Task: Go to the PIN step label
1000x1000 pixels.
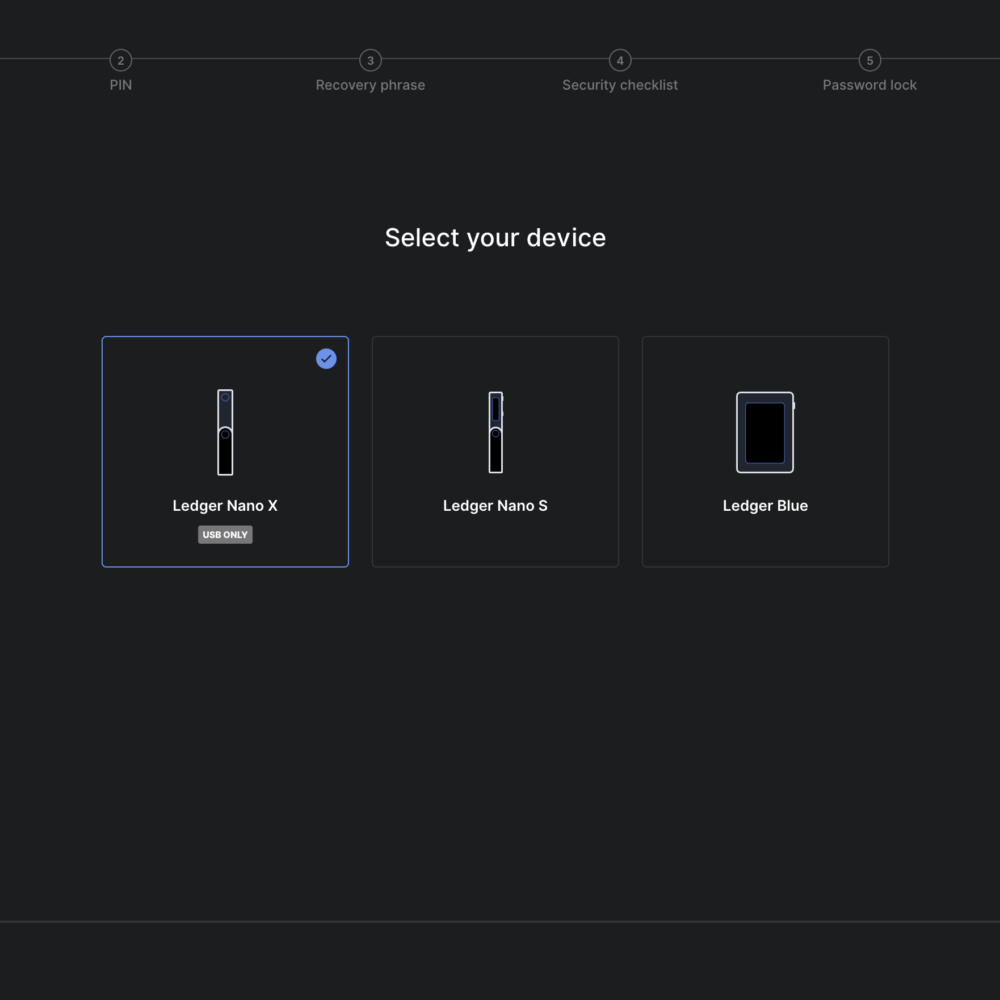Action: (121, 85)
